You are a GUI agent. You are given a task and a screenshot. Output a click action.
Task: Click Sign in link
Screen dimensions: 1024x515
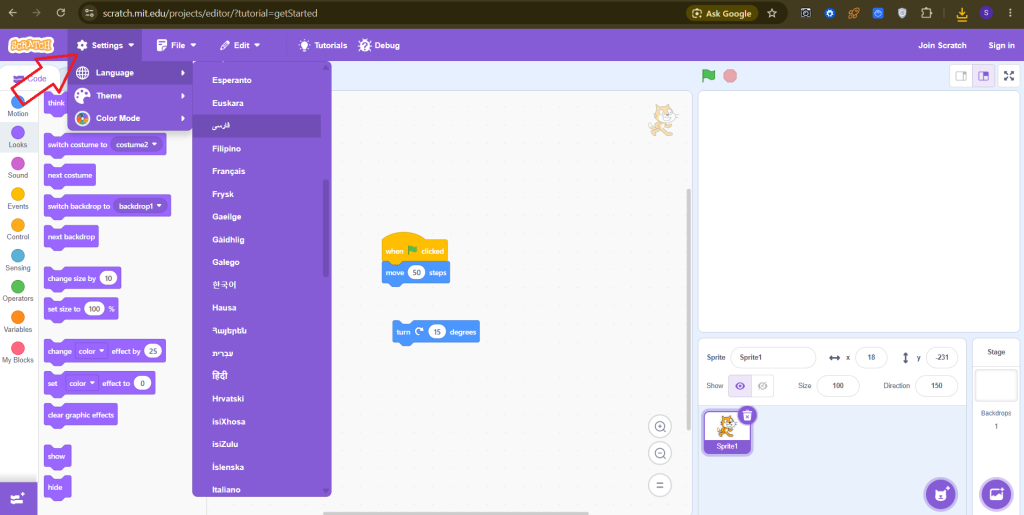[1001, 45]
